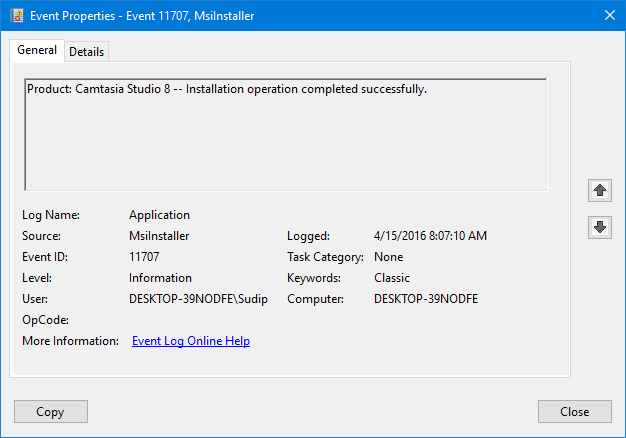Select the Computer value DESKTOP-39NODFE
This screenshot has height=438, width=626.
pos(426,299)
